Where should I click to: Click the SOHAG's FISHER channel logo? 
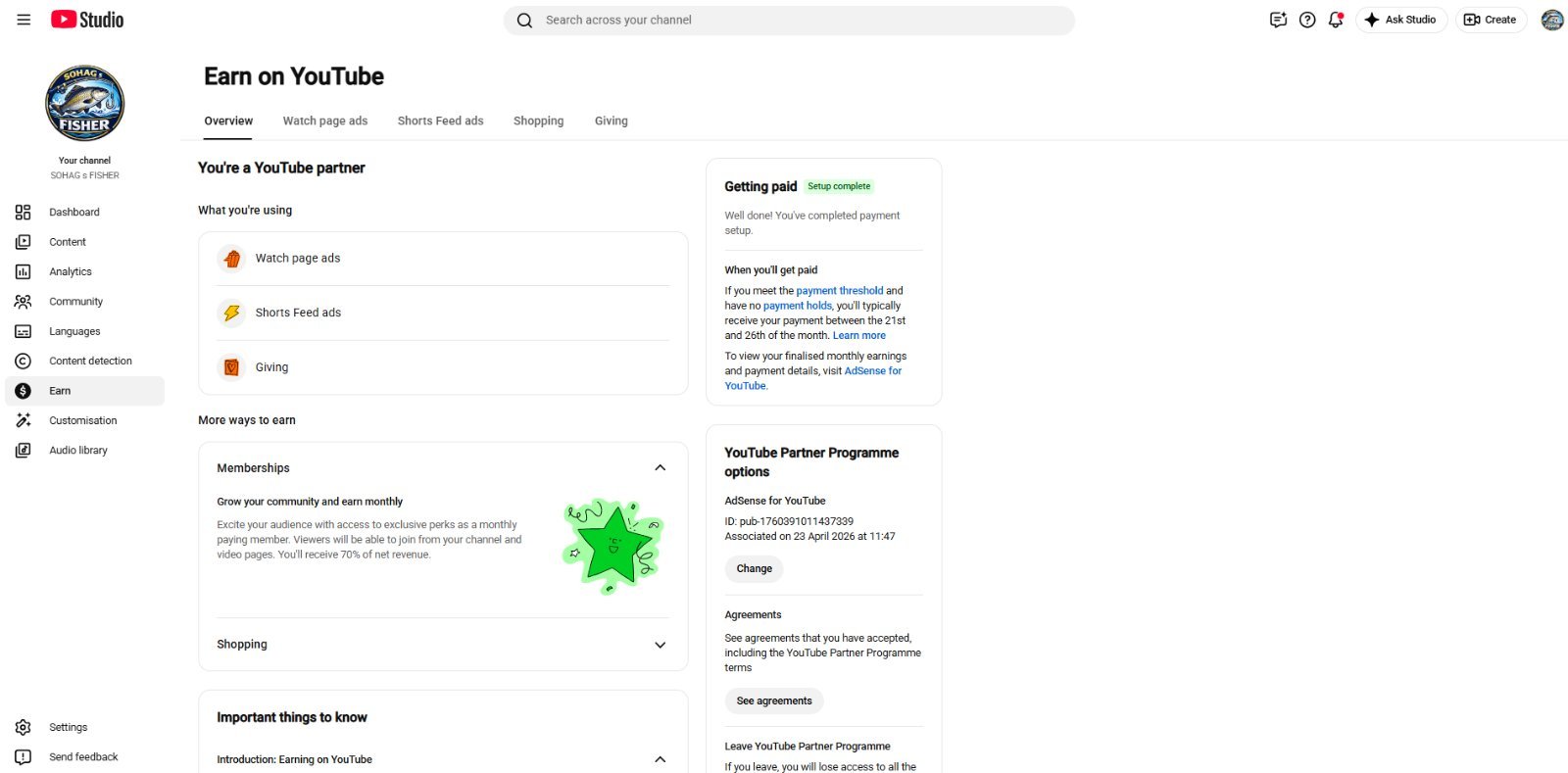click(85, 104)
